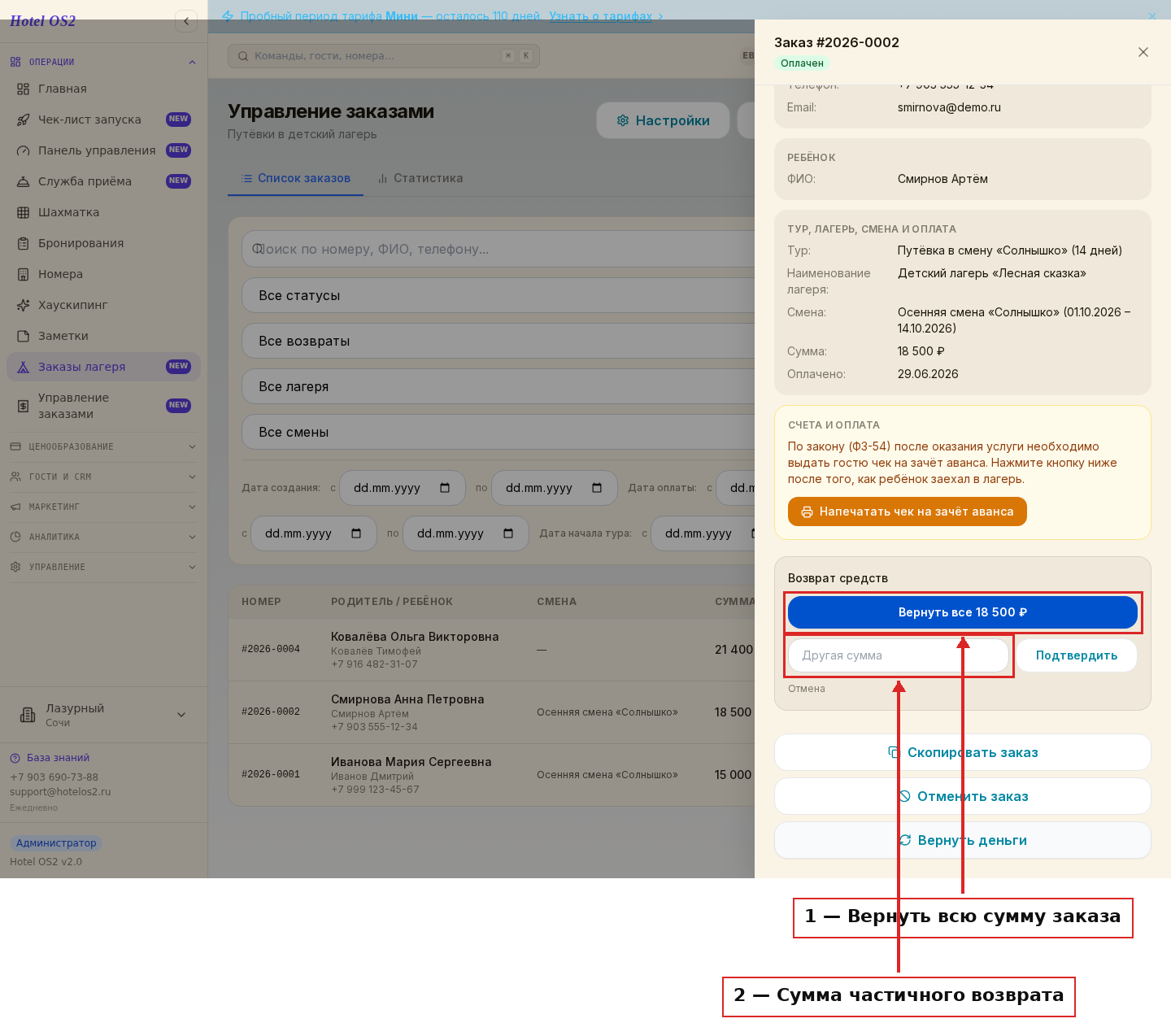
Task: Click the Заметки note icon
Action: pos(23,336)
